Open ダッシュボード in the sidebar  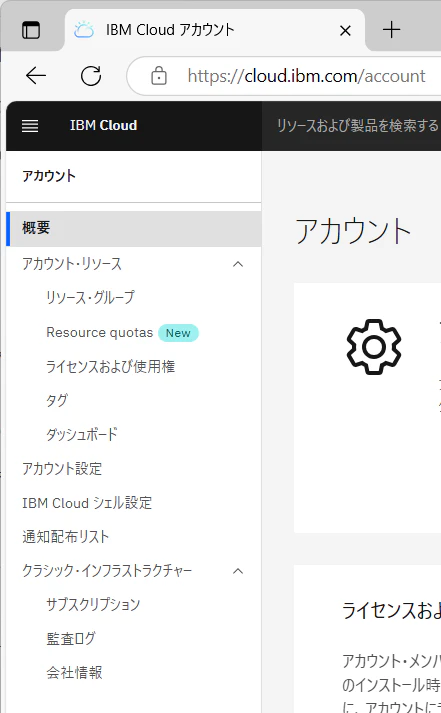click(82, 435)
